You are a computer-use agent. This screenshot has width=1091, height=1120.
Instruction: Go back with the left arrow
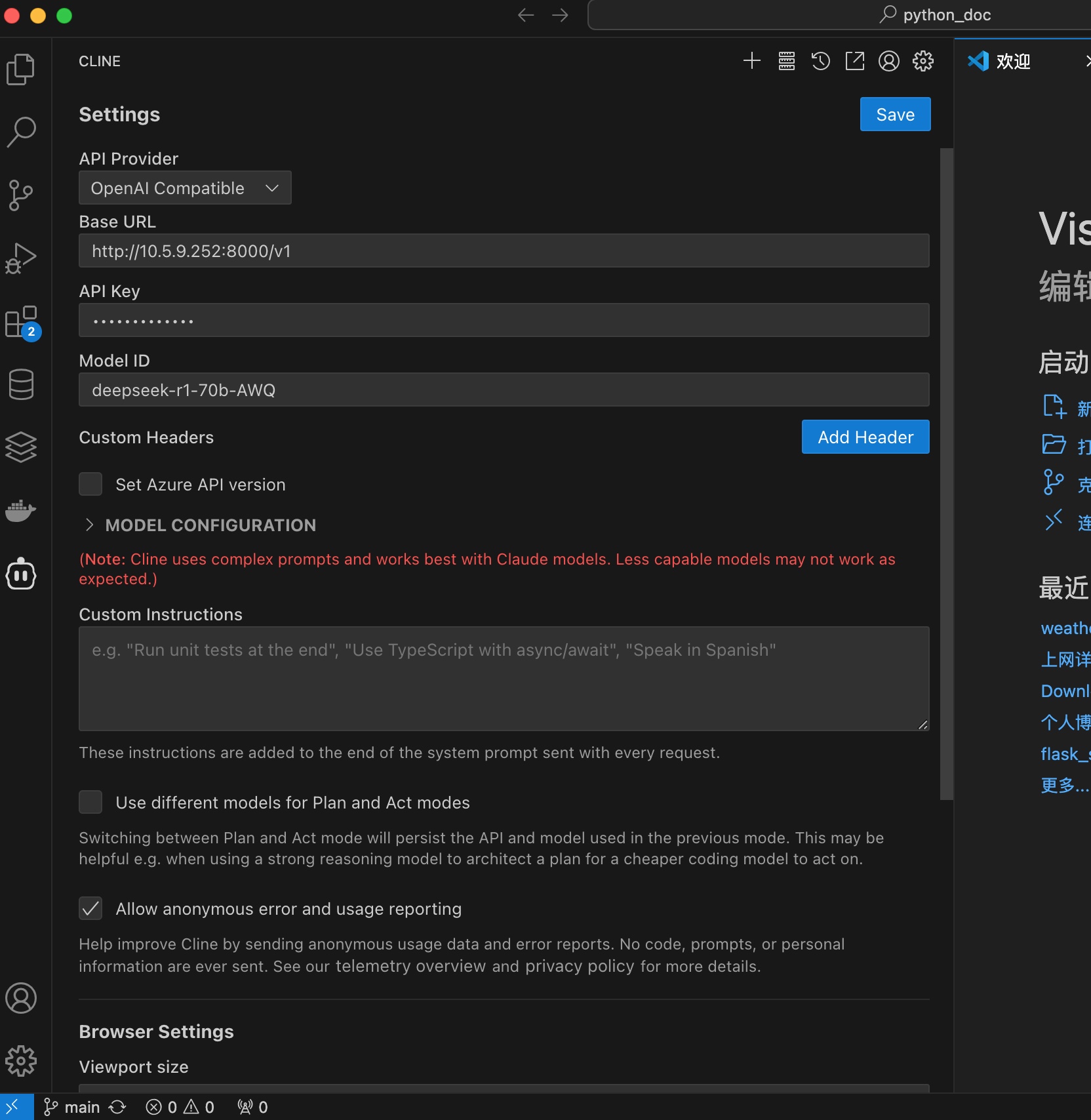click(x=526, y=15)
